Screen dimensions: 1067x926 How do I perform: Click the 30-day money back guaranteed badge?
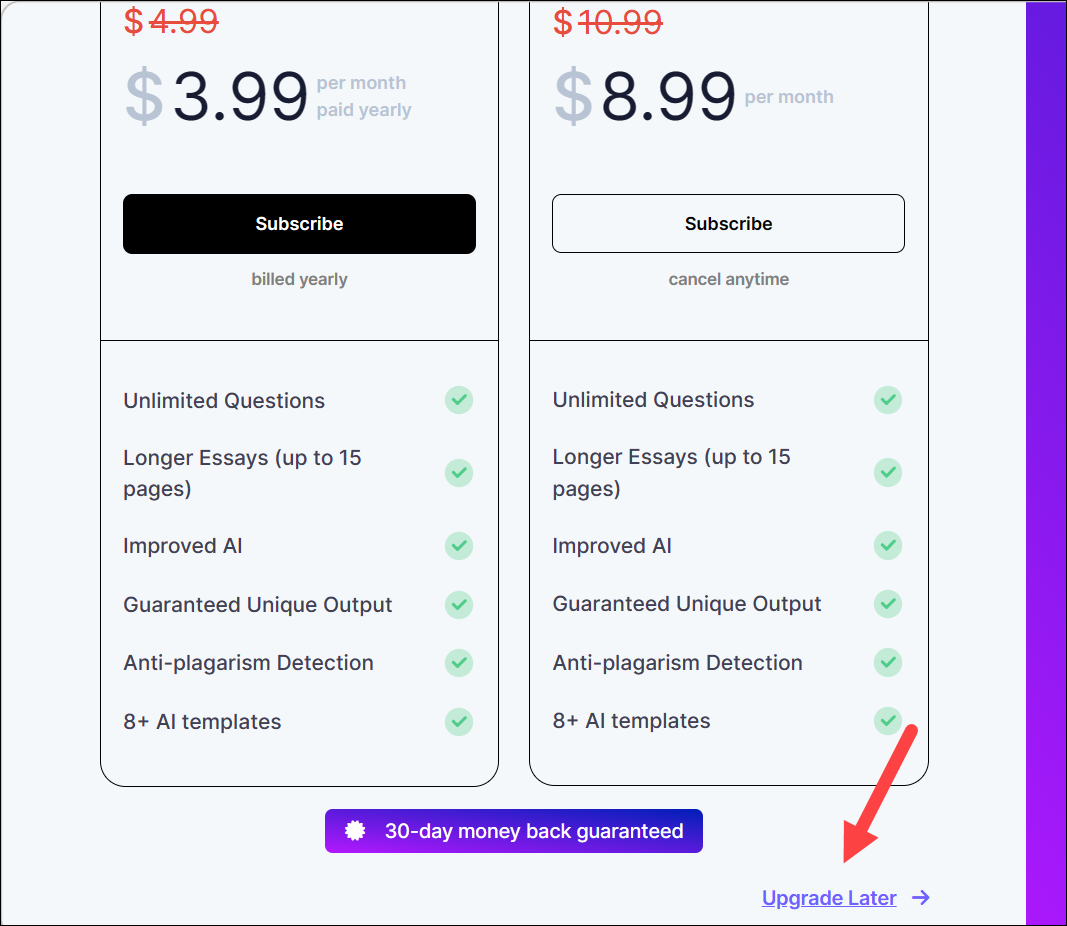(513, 830)
